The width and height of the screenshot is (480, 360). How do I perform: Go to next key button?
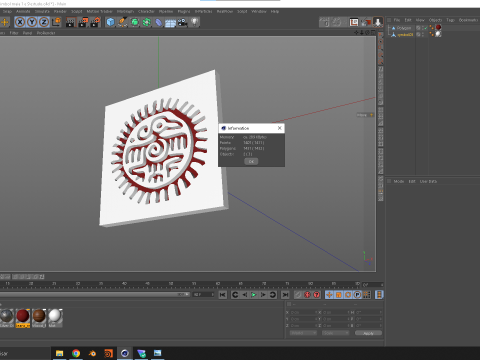273,295
